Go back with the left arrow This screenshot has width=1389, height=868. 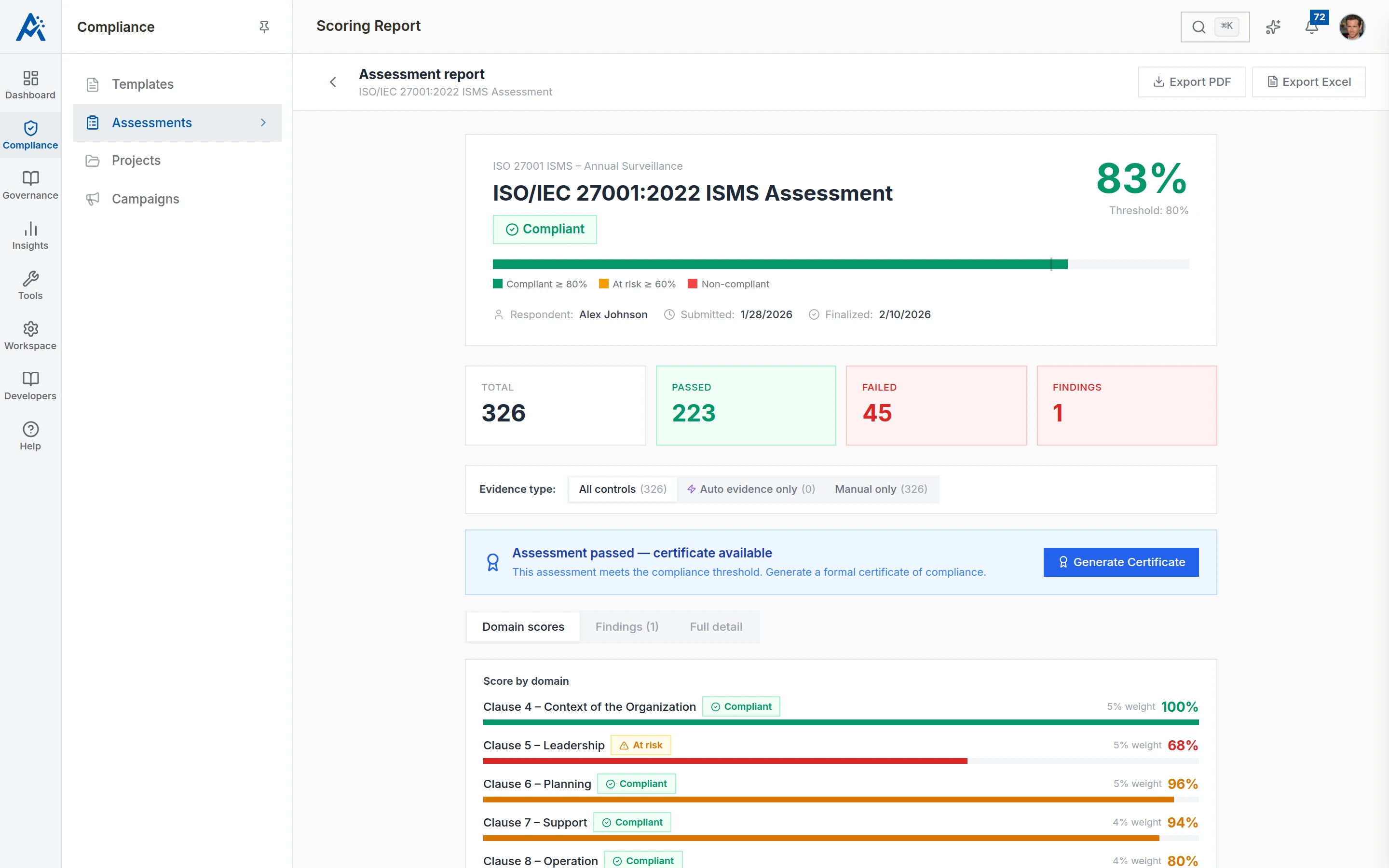[333, 82]
